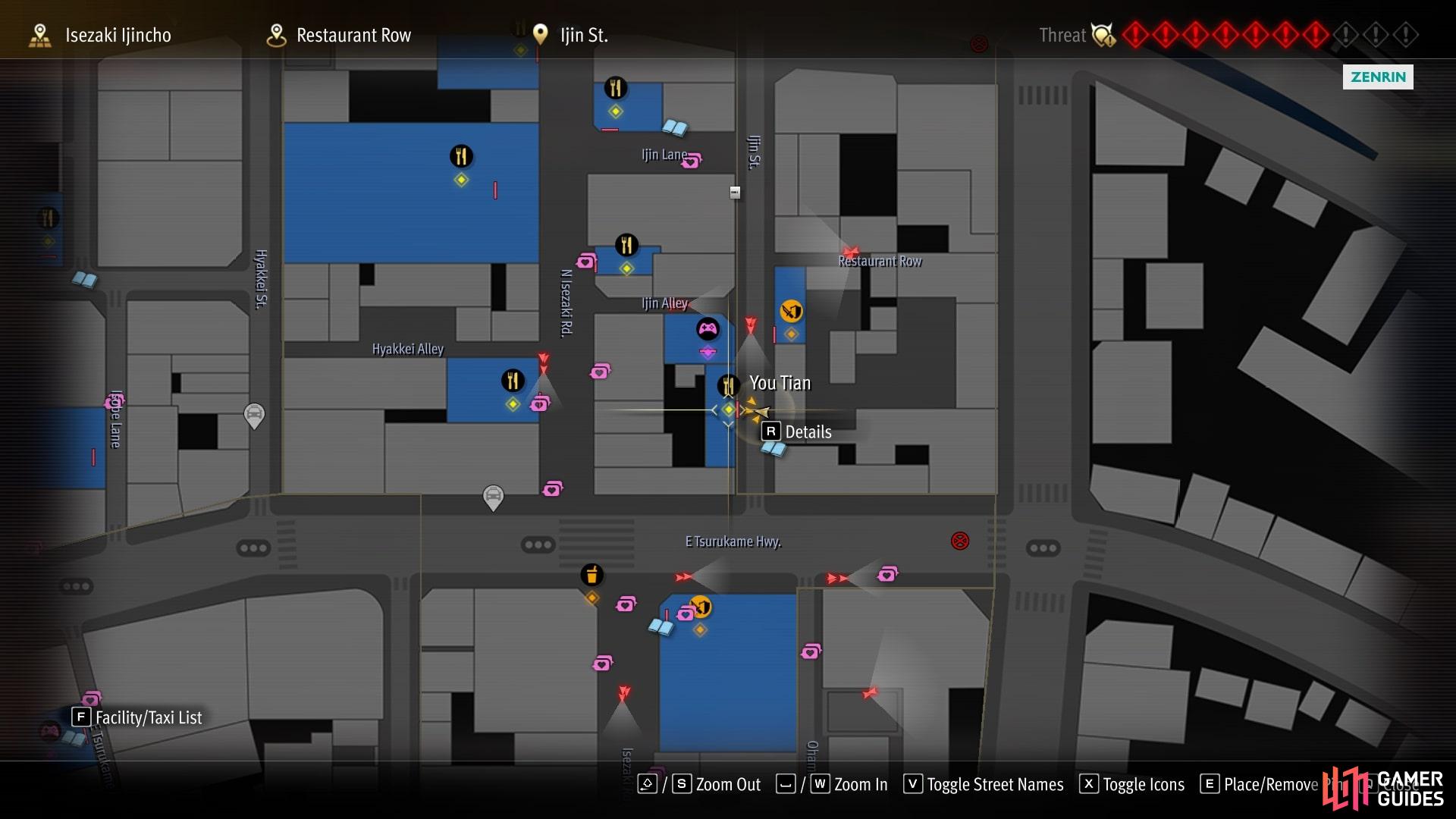This screenshot has width=1456, height=819.
Task: Click the ZENRIN badge
Action: pos(1378,77)
